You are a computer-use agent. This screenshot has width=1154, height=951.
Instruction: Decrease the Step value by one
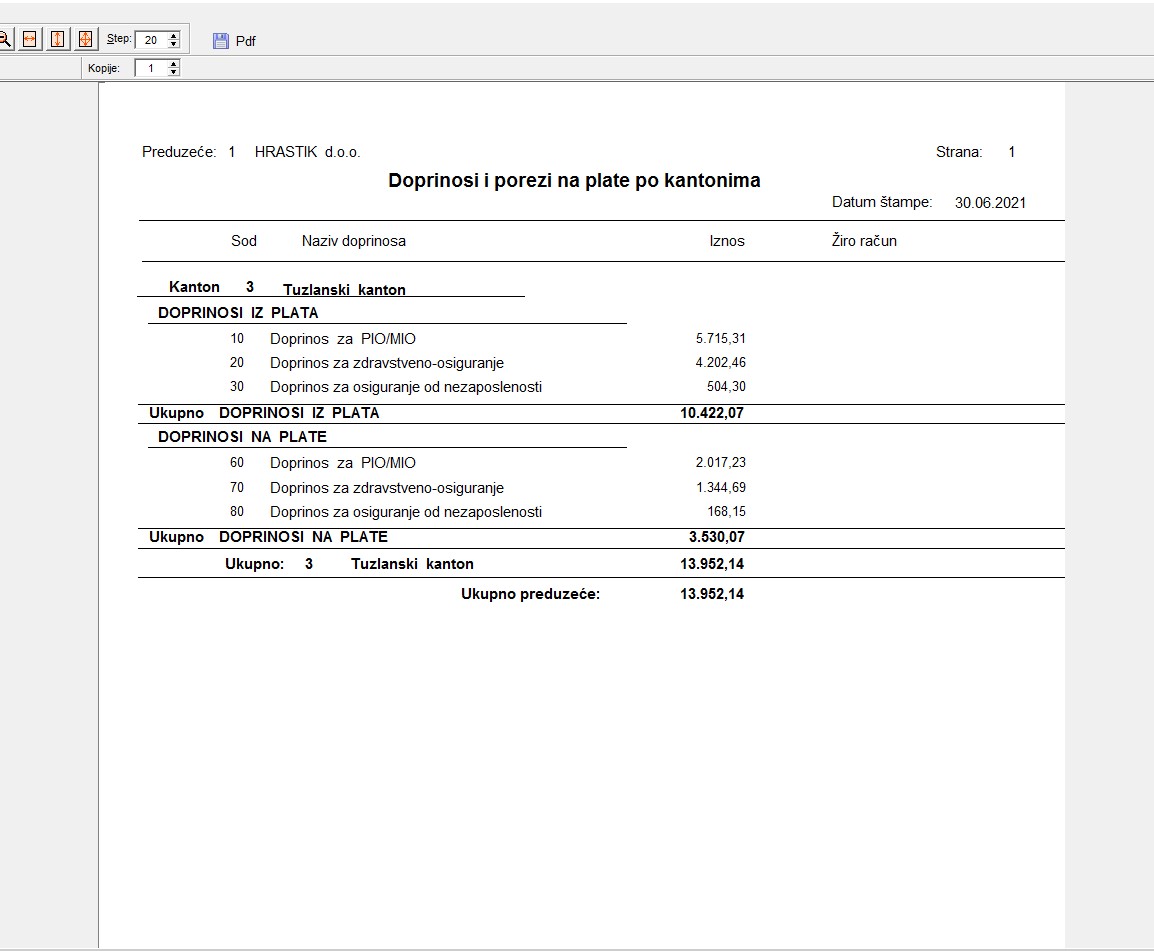[x=174, y=44]
